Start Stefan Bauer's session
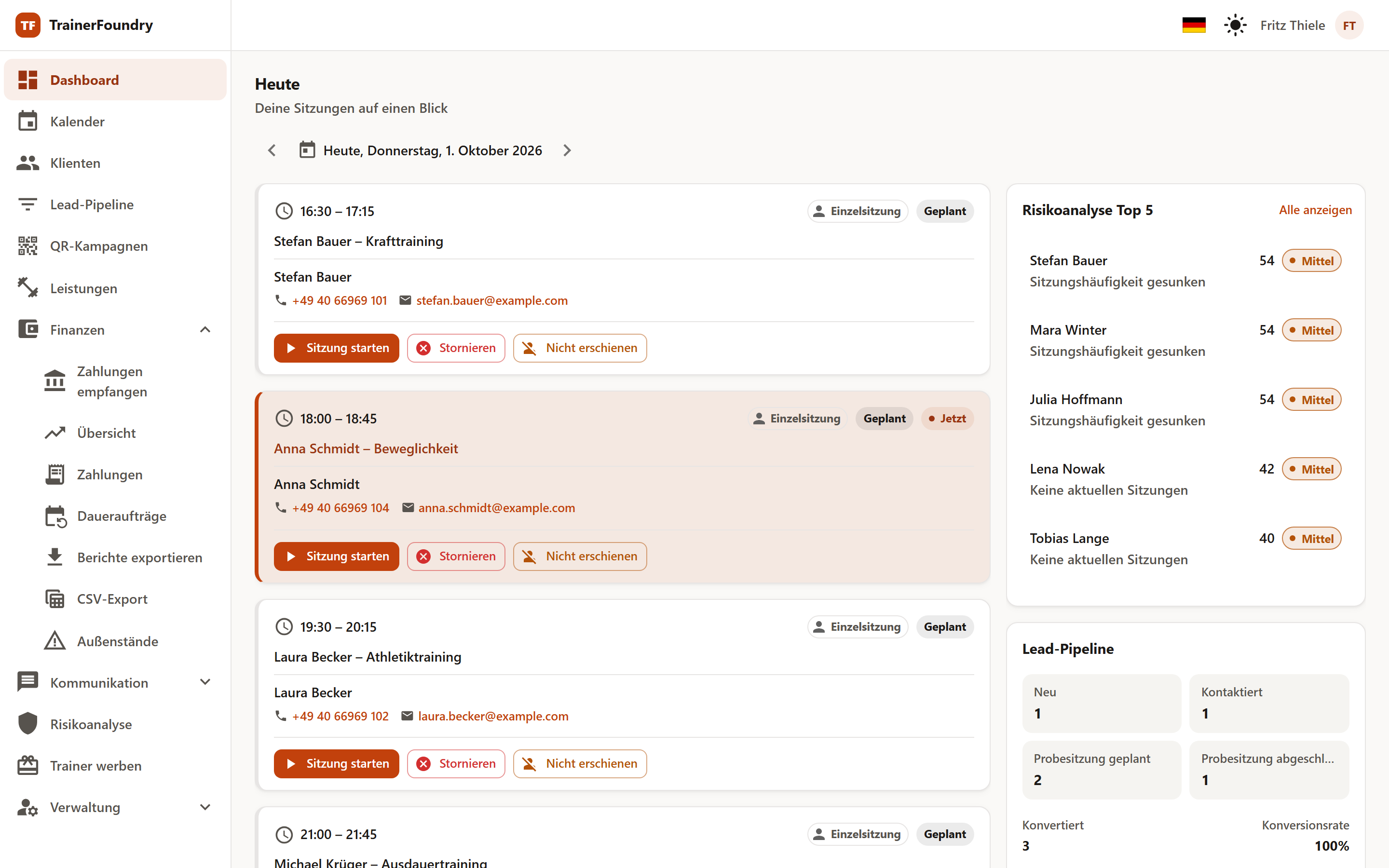 (336, 348)
